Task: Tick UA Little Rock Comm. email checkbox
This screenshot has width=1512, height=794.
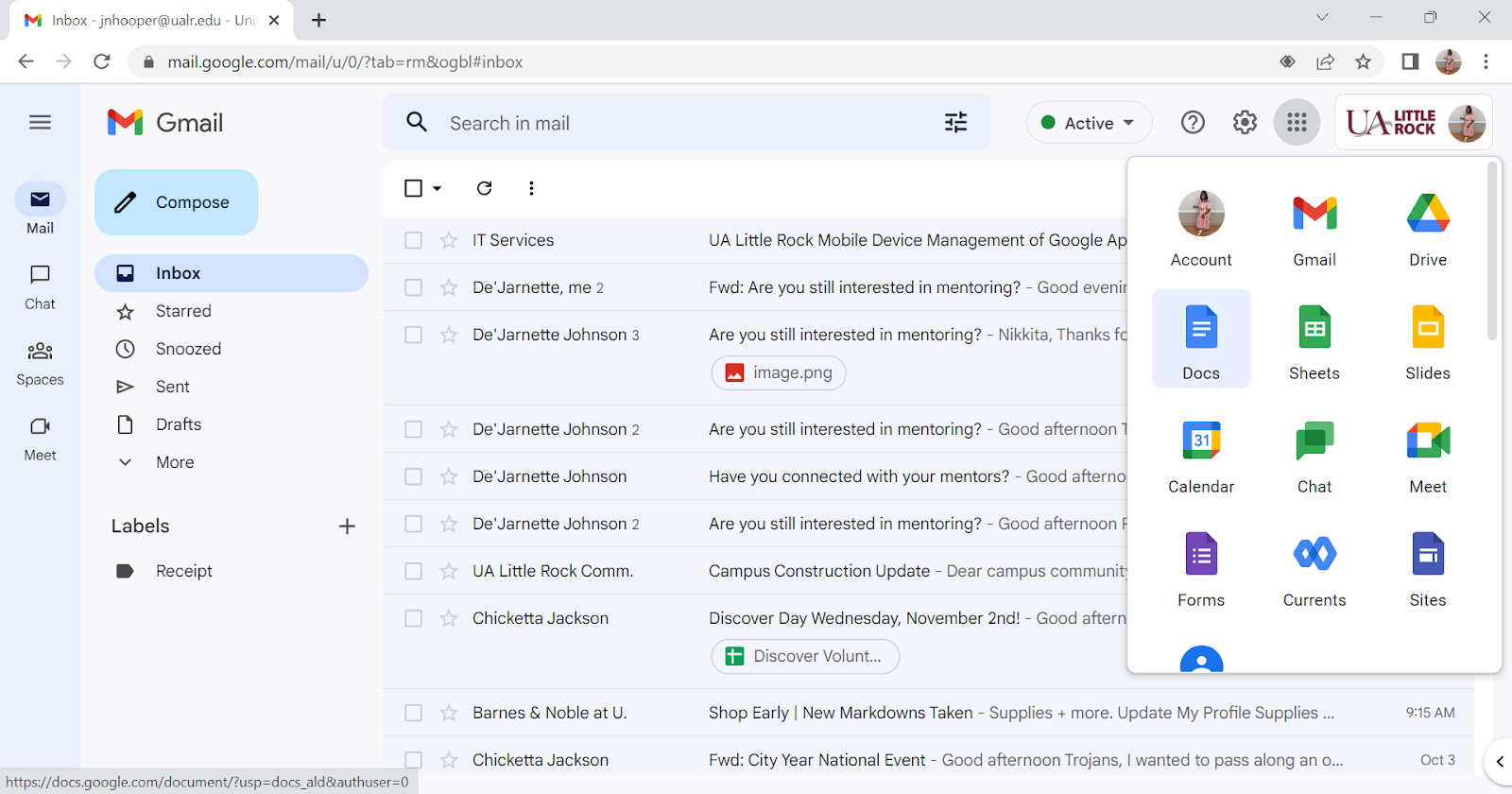Action: [x=413, y=571]
